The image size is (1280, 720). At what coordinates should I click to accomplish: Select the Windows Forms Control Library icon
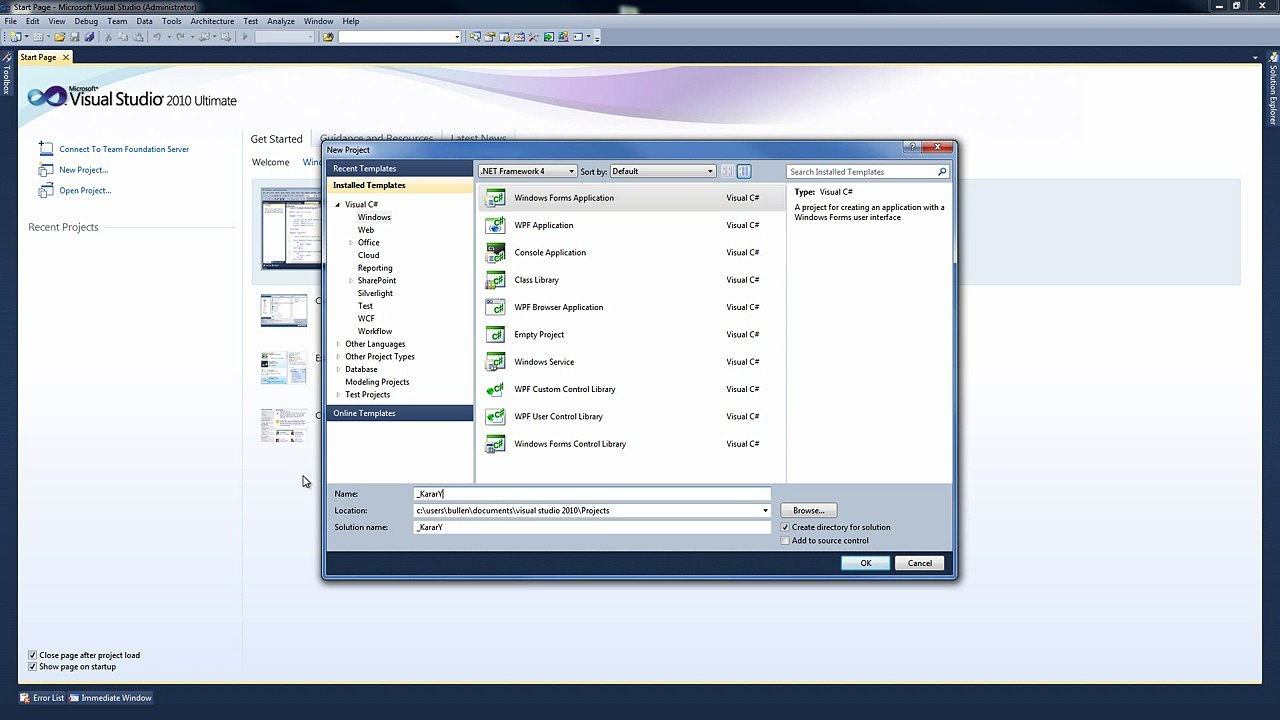tap(495, 444)
